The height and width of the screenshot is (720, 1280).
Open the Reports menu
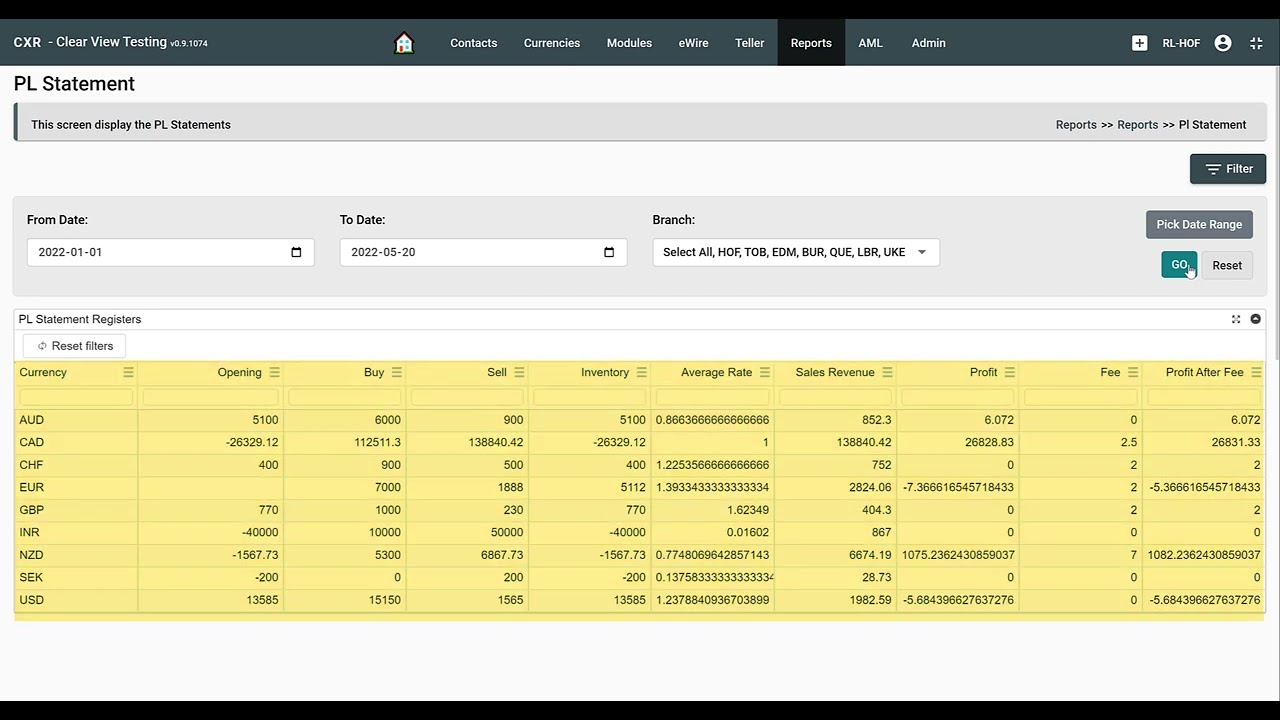(811, 43)
